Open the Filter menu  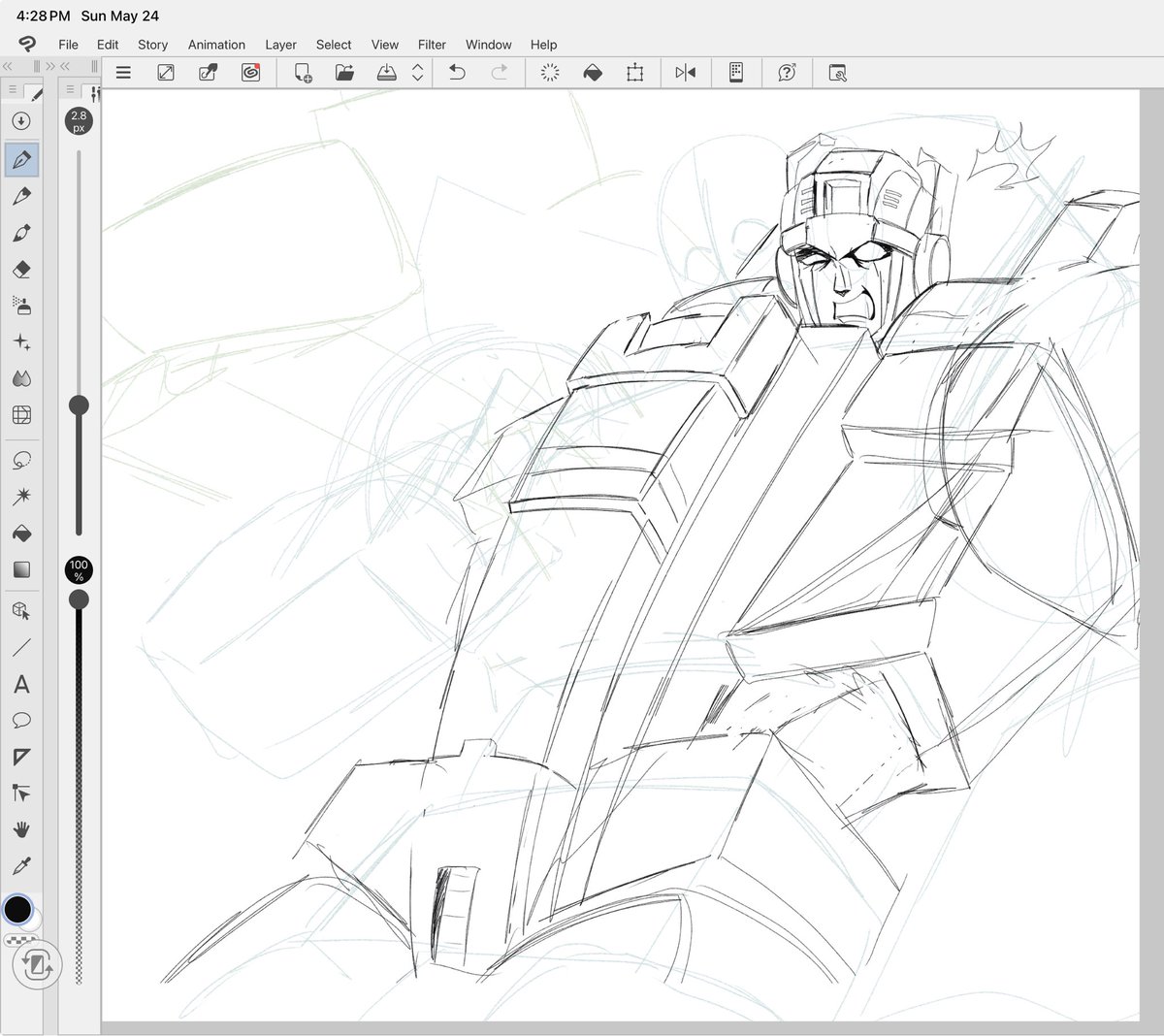432,45
